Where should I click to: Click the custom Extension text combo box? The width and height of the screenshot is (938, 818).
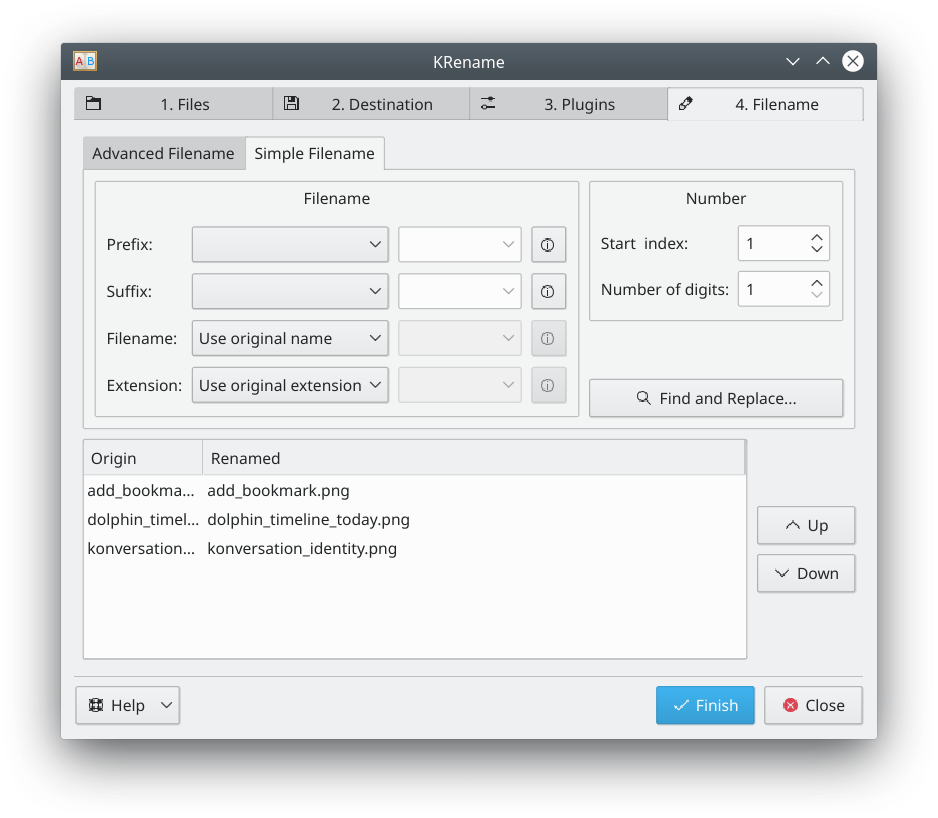point(459,385)
